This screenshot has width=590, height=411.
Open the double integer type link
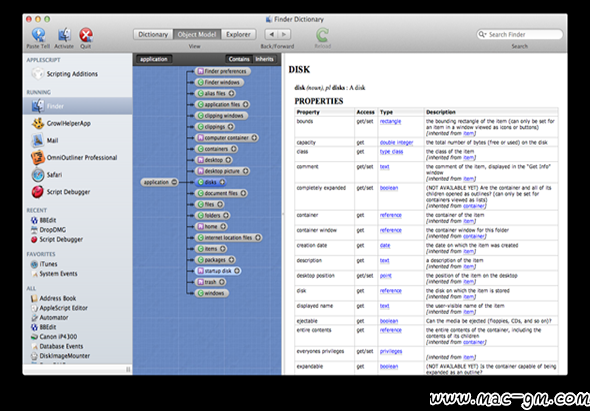click(x=396, y=142)
